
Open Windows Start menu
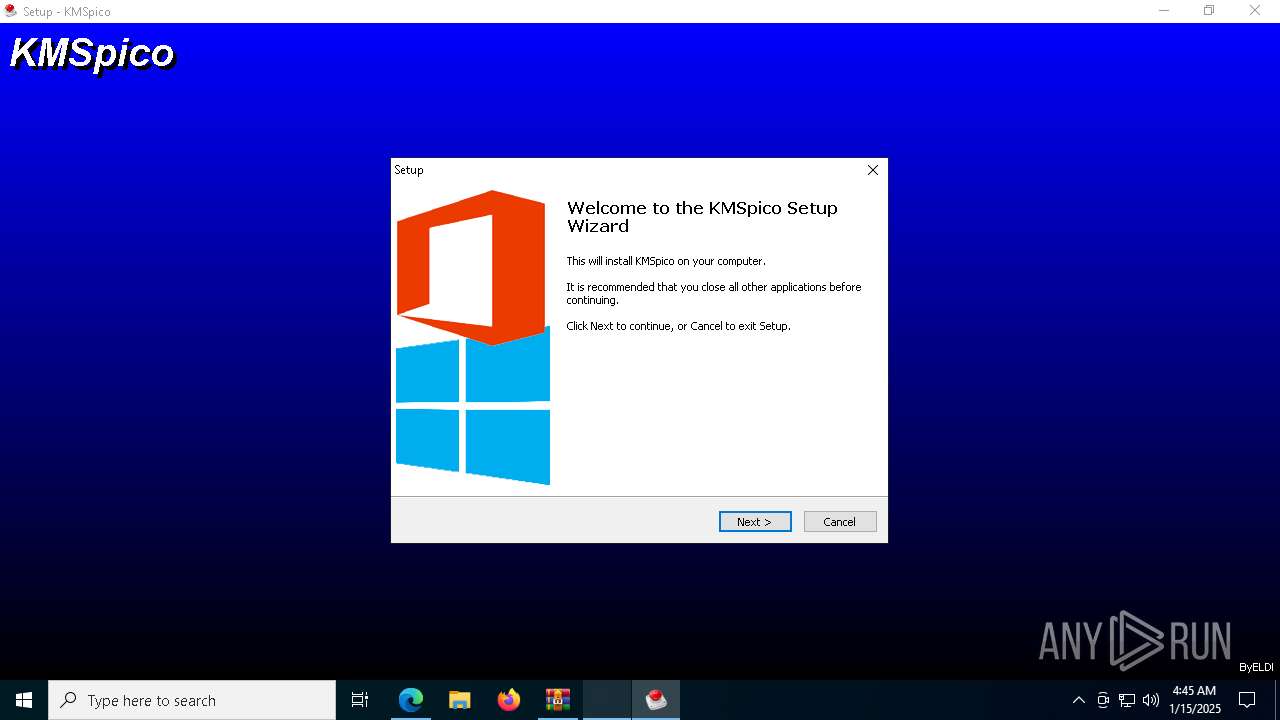[x=24, y=700]
